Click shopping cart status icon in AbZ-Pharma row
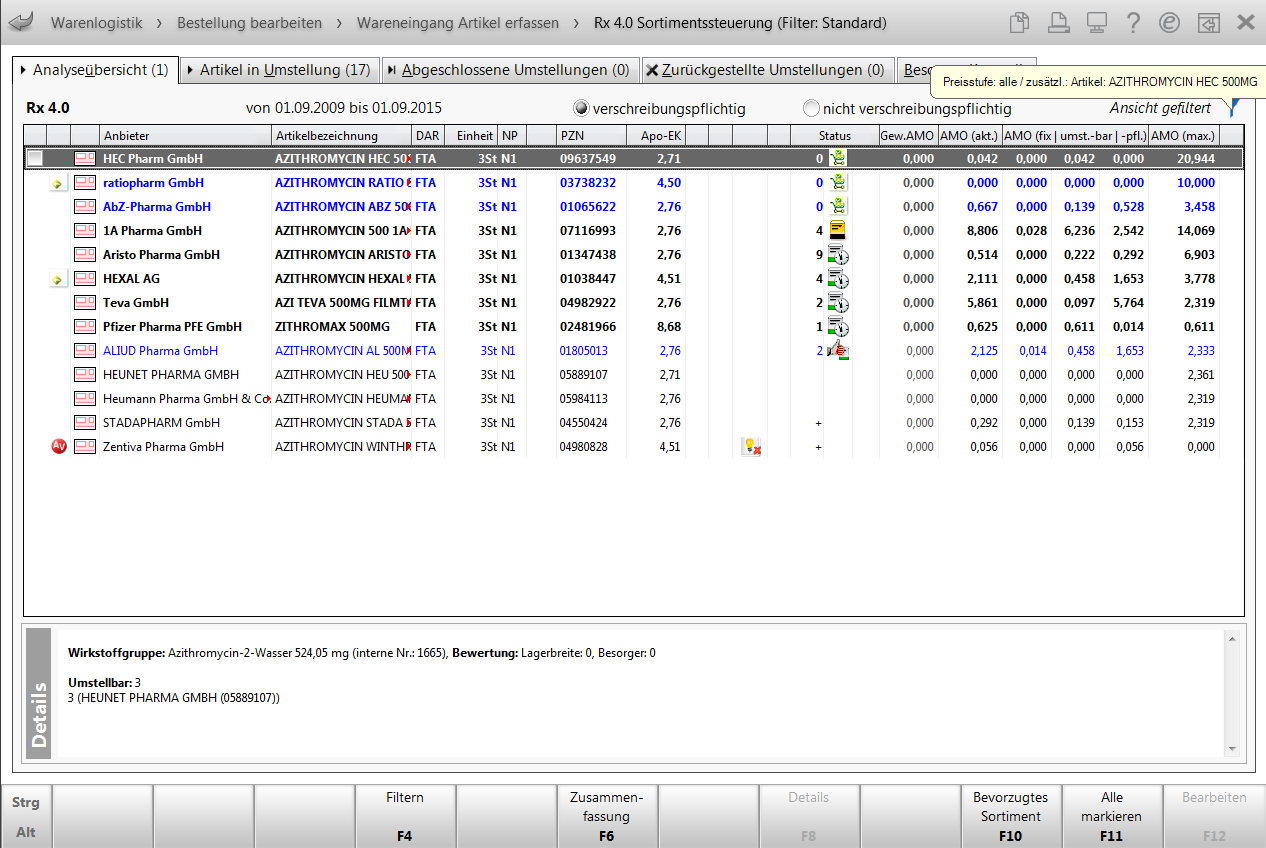 (838, 206)
